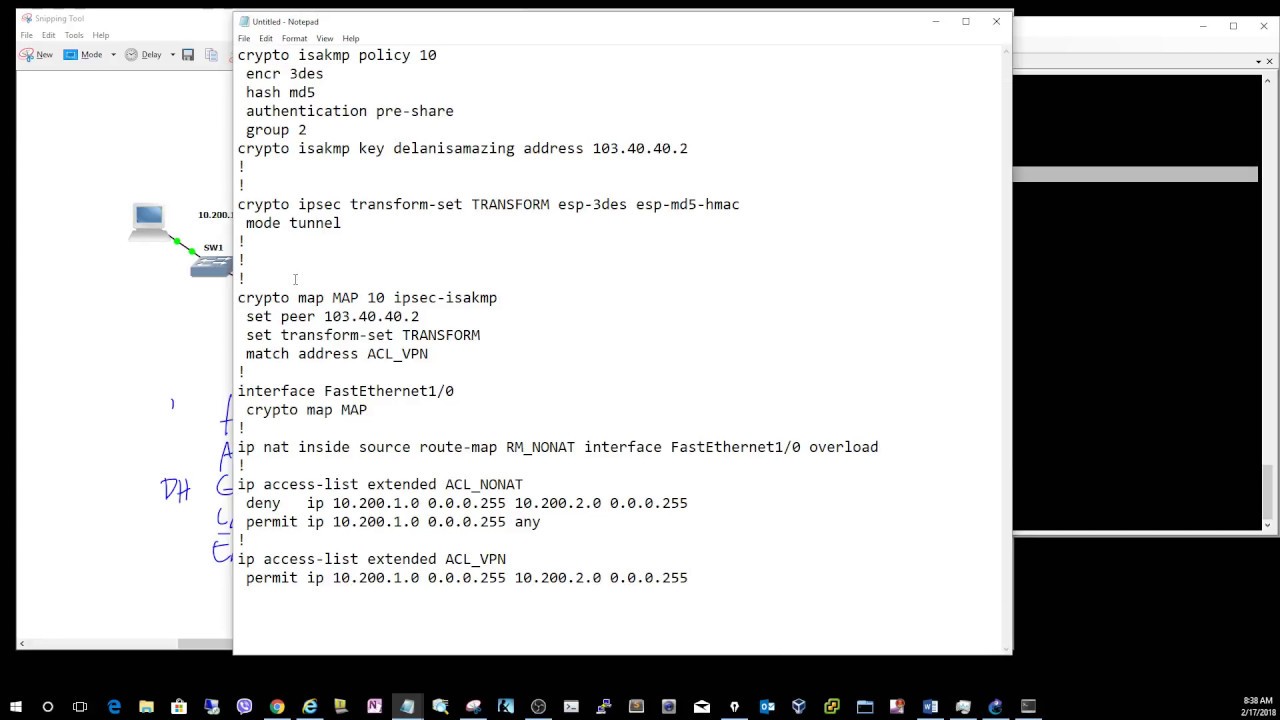Image resolution: width=1280 pixels, height=720 pixels.
Task: Click the Mode button in Snipping Tool
Action: pos(84,55)
